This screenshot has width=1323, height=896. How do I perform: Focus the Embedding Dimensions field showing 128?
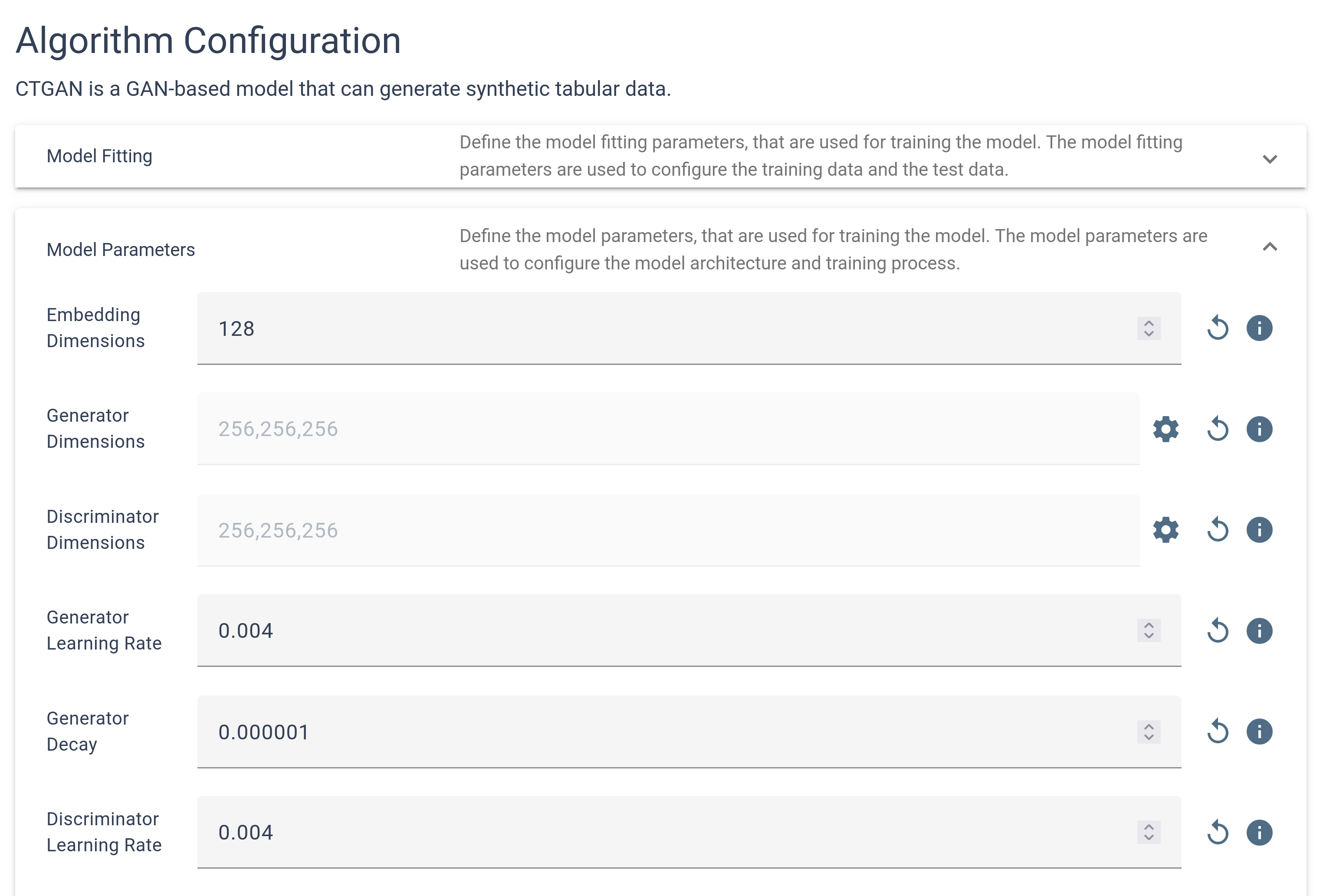(689, 328)
